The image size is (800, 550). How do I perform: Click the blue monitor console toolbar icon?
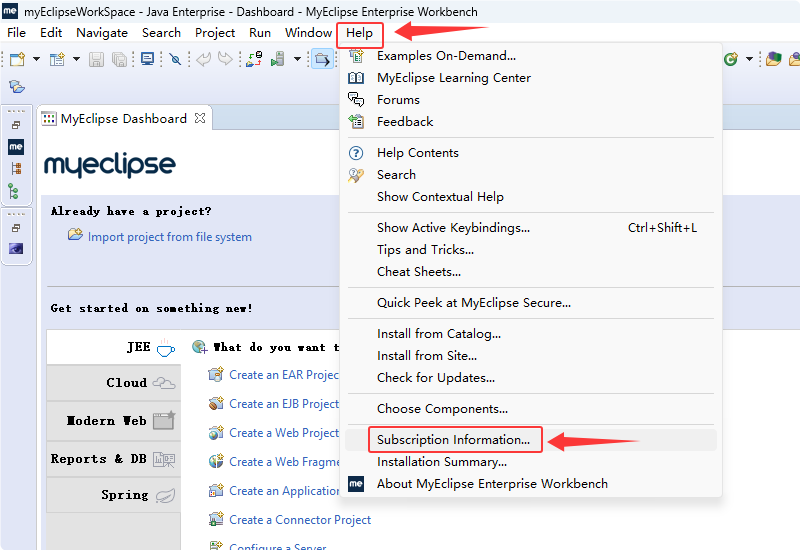tap(147, 59)
